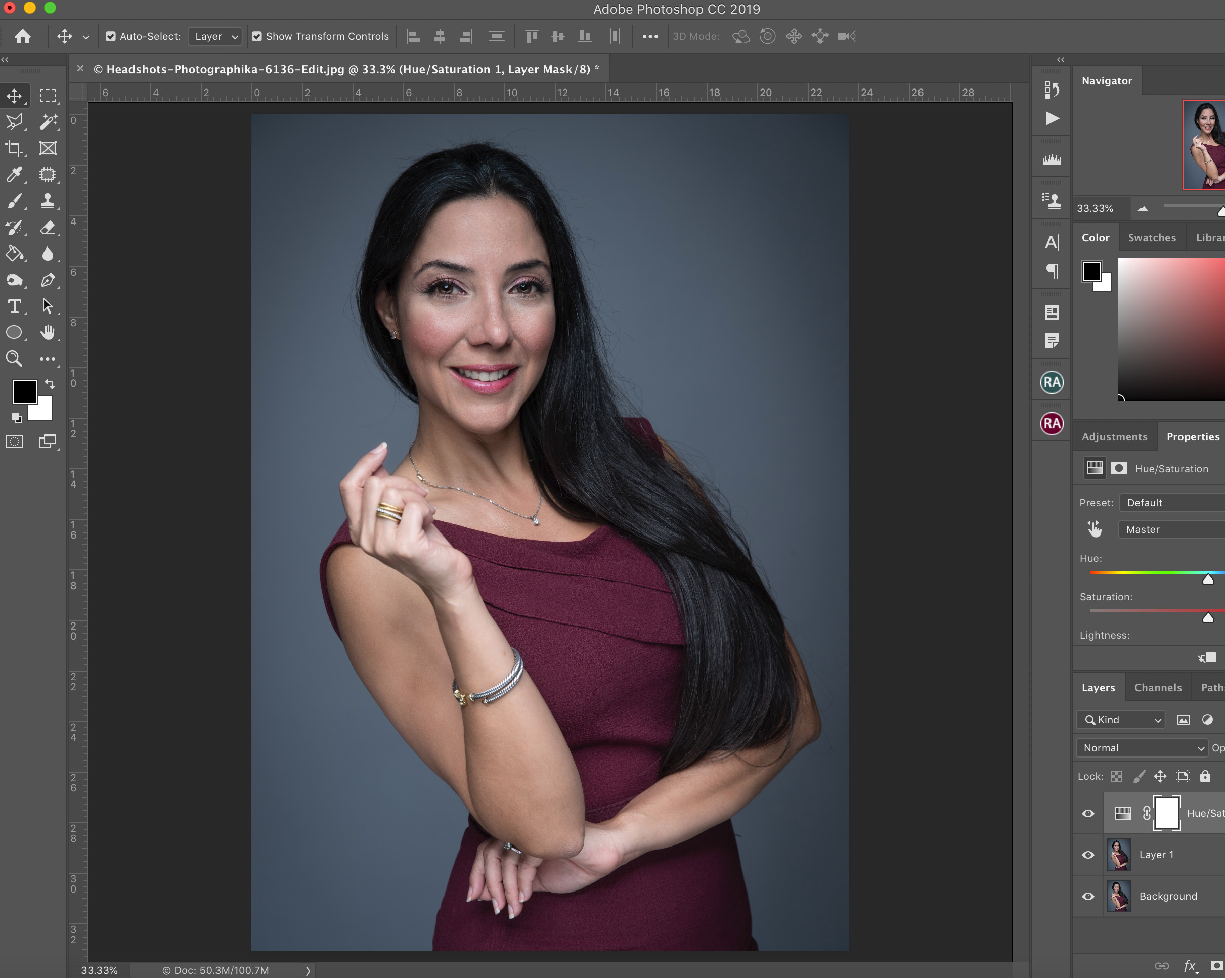
Task: Hide the Background layer visibility
Action: 1088,896
